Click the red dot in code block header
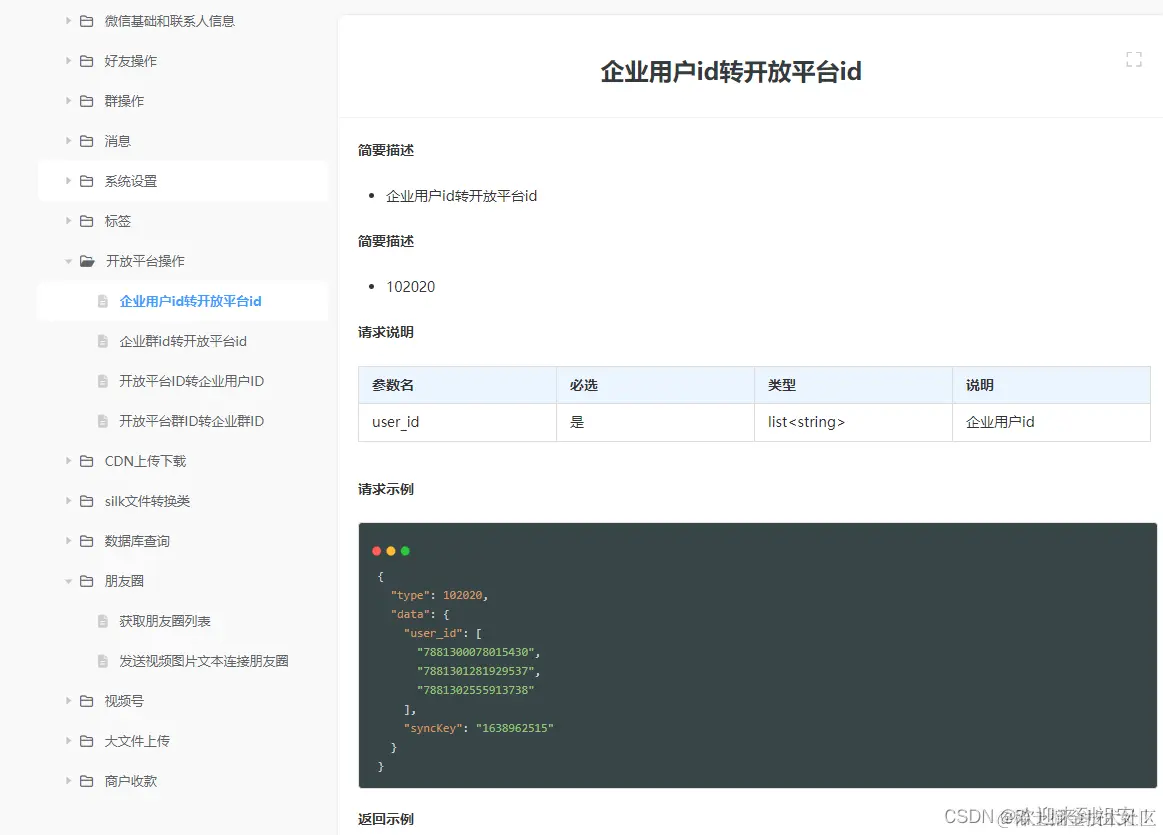Image resolution: width=1163 pixels, height=835 pixels. coord(377,551)
